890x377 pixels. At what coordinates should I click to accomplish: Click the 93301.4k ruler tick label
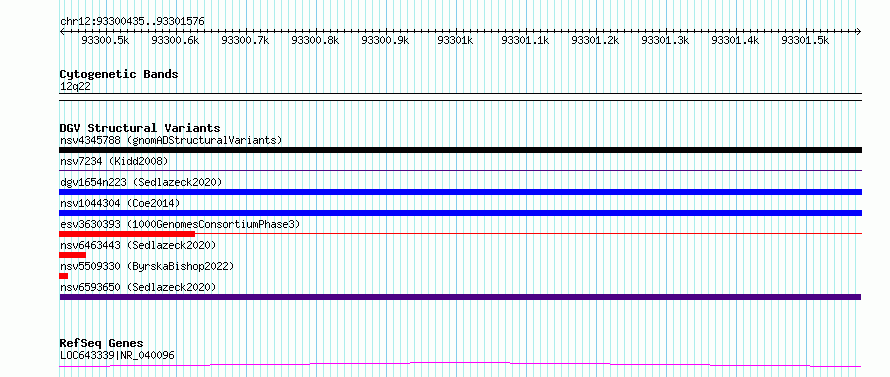coord(735,40)
